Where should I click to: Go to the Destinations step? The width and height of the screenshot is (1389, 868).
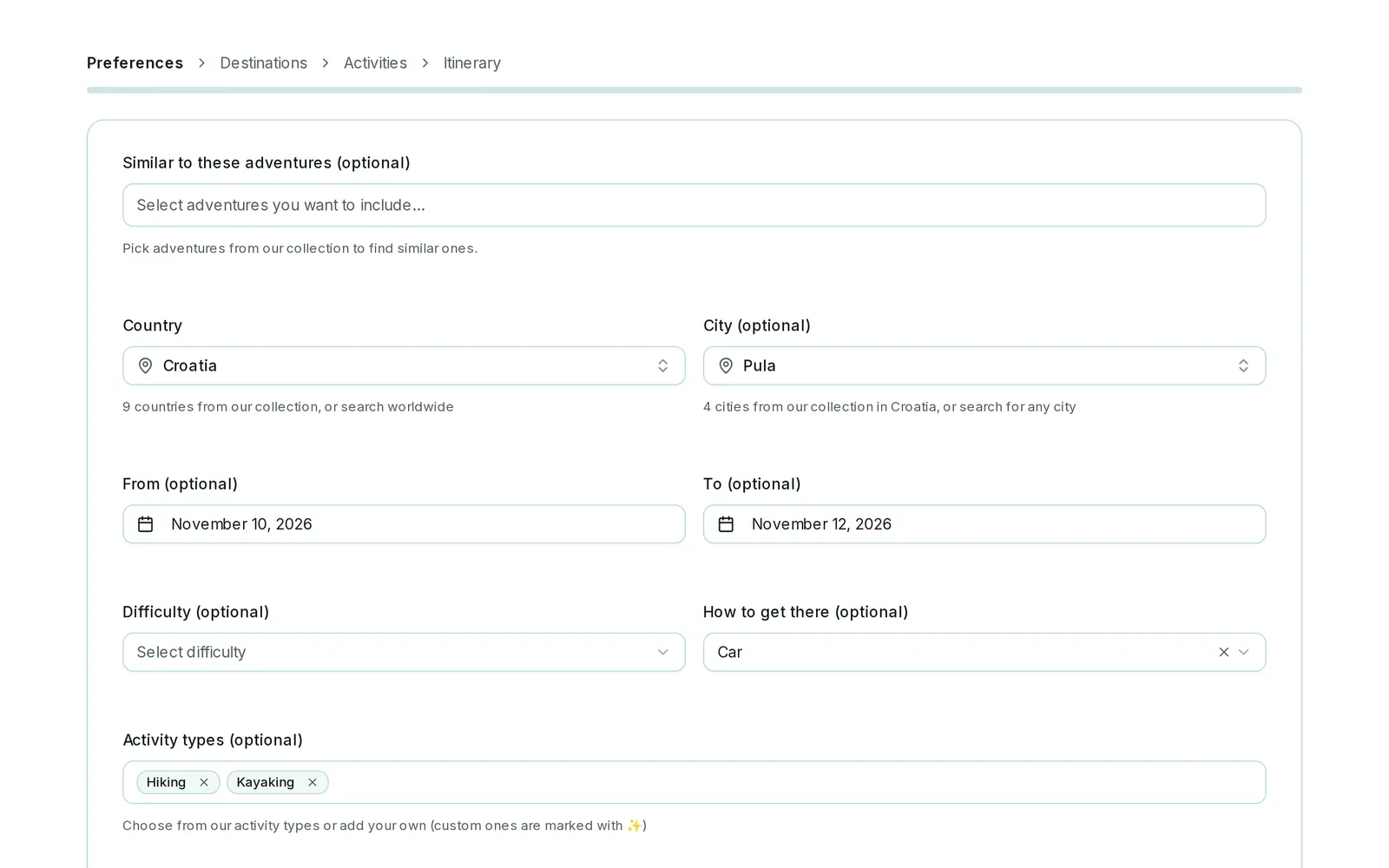pos(264,63)
